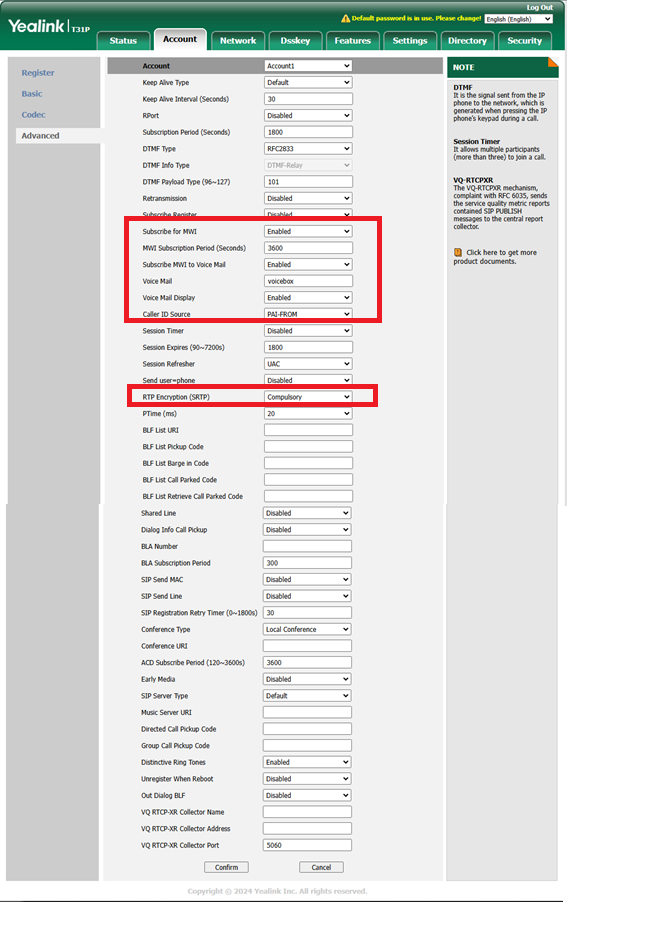Open the RTP Encryption (SRTP) dropdown

[308, 397]
